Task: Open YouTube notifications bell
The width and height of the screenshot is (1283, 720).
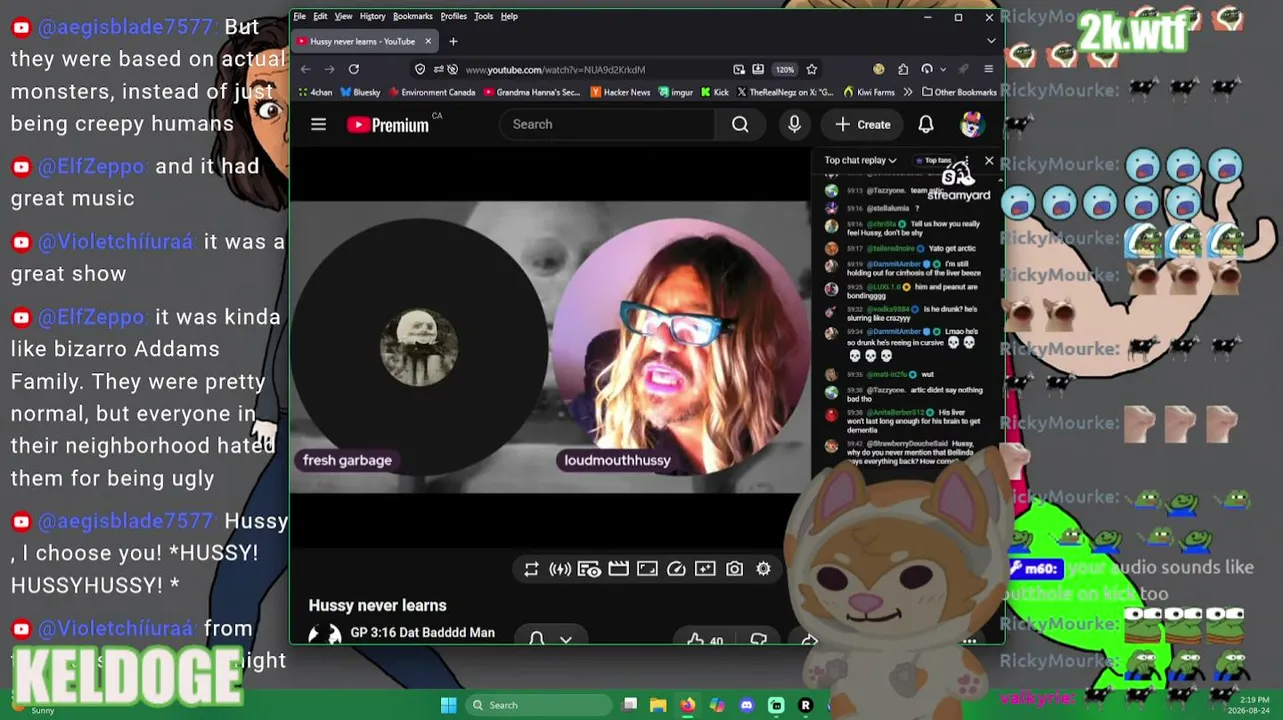Action: pyautogui.click(x=926, y=124)
